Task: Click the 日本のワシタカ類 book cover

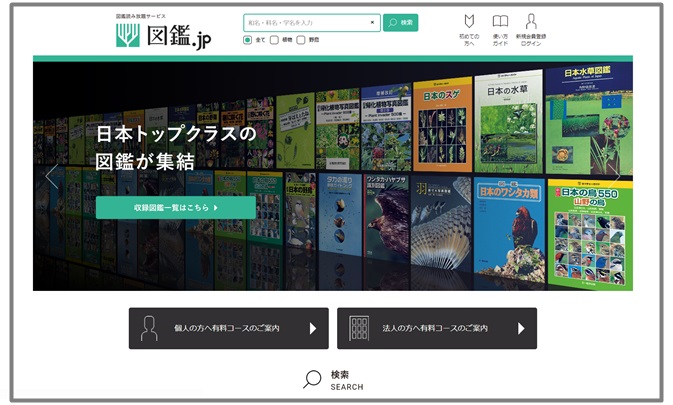Action: (509, 230)
